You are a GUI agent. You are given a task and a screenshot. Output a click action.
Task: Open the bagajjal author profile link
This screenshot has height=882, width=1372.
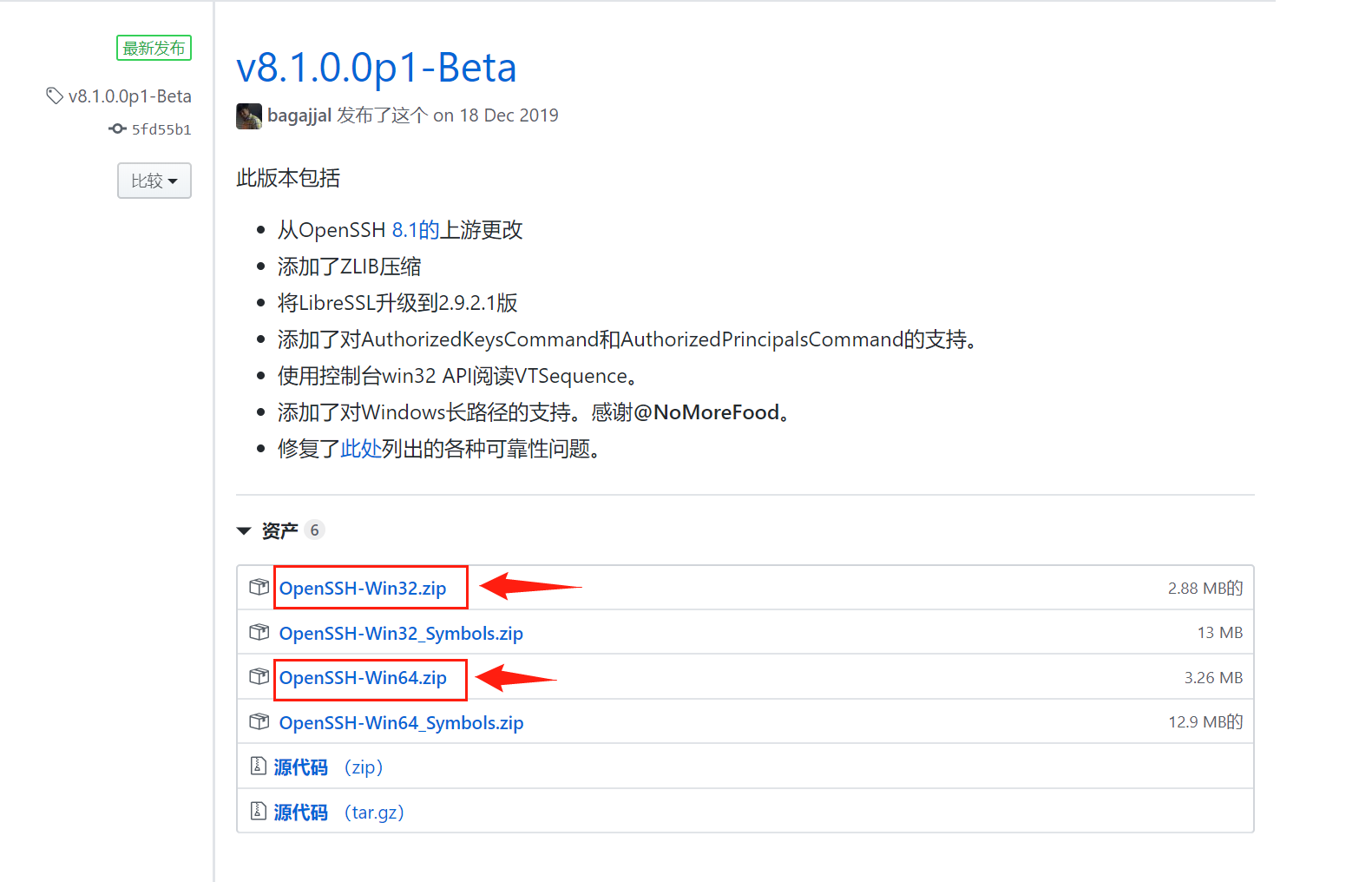point(299,115)
